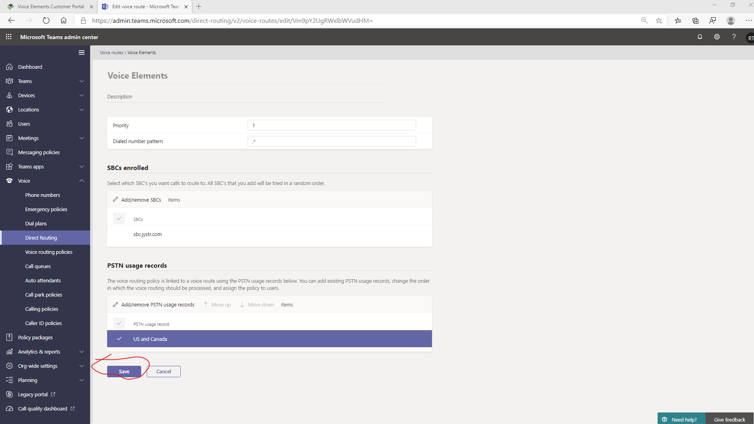This screenshot has width=754, height=424.
Task: Click the Teams sidebar icon
Action: click(x=9, y=81)
